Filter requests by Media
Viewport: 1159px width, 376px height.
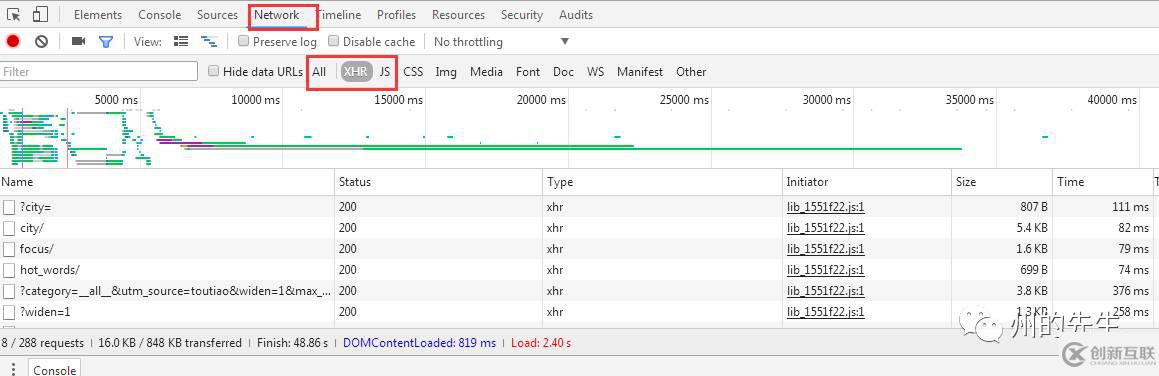486,72
